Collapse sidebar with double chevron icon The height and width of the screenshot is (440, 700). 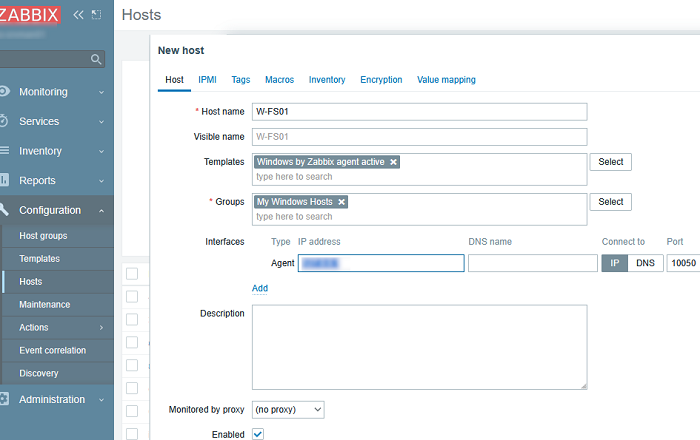(78, 15)
